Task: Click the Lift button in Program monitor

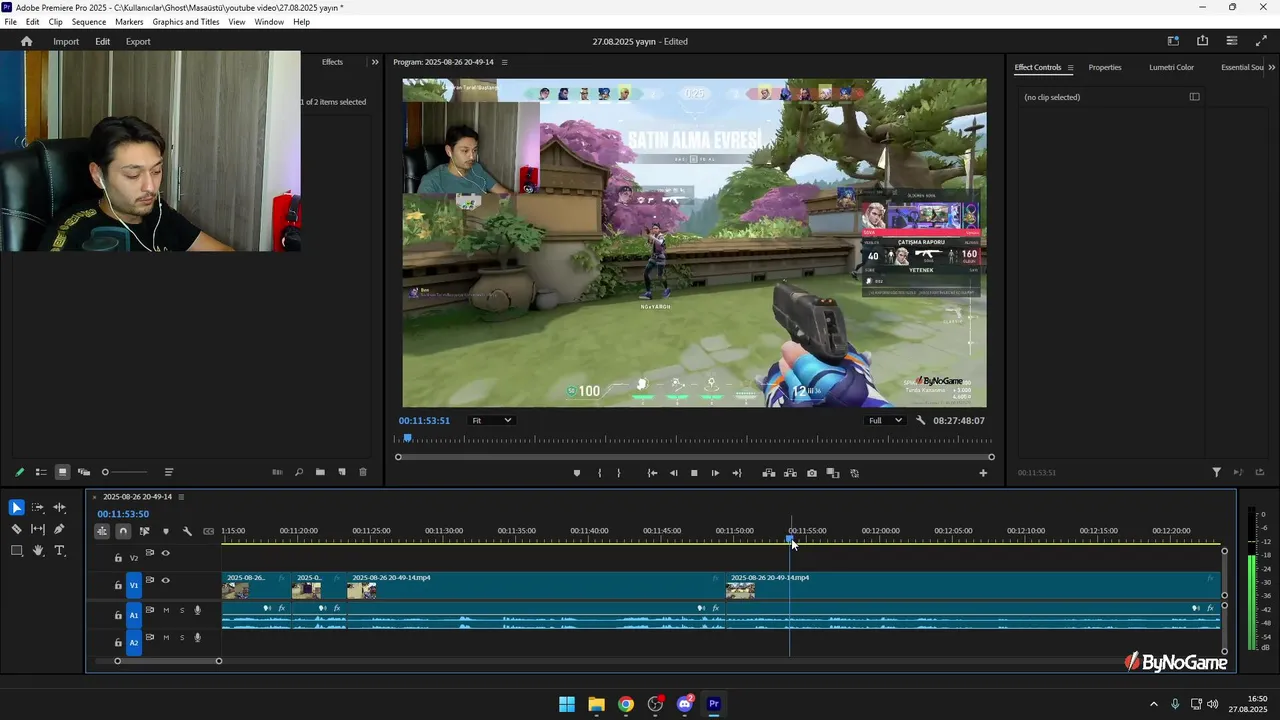Action: click(x=768, y=473)
